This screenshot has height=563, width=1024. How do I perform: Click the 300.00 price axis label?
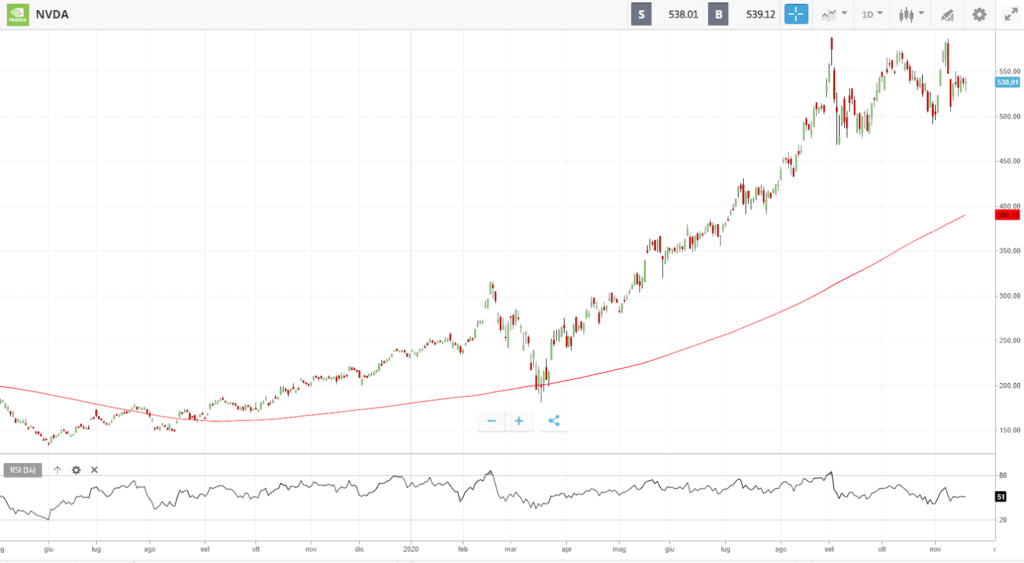point(1009,296)
